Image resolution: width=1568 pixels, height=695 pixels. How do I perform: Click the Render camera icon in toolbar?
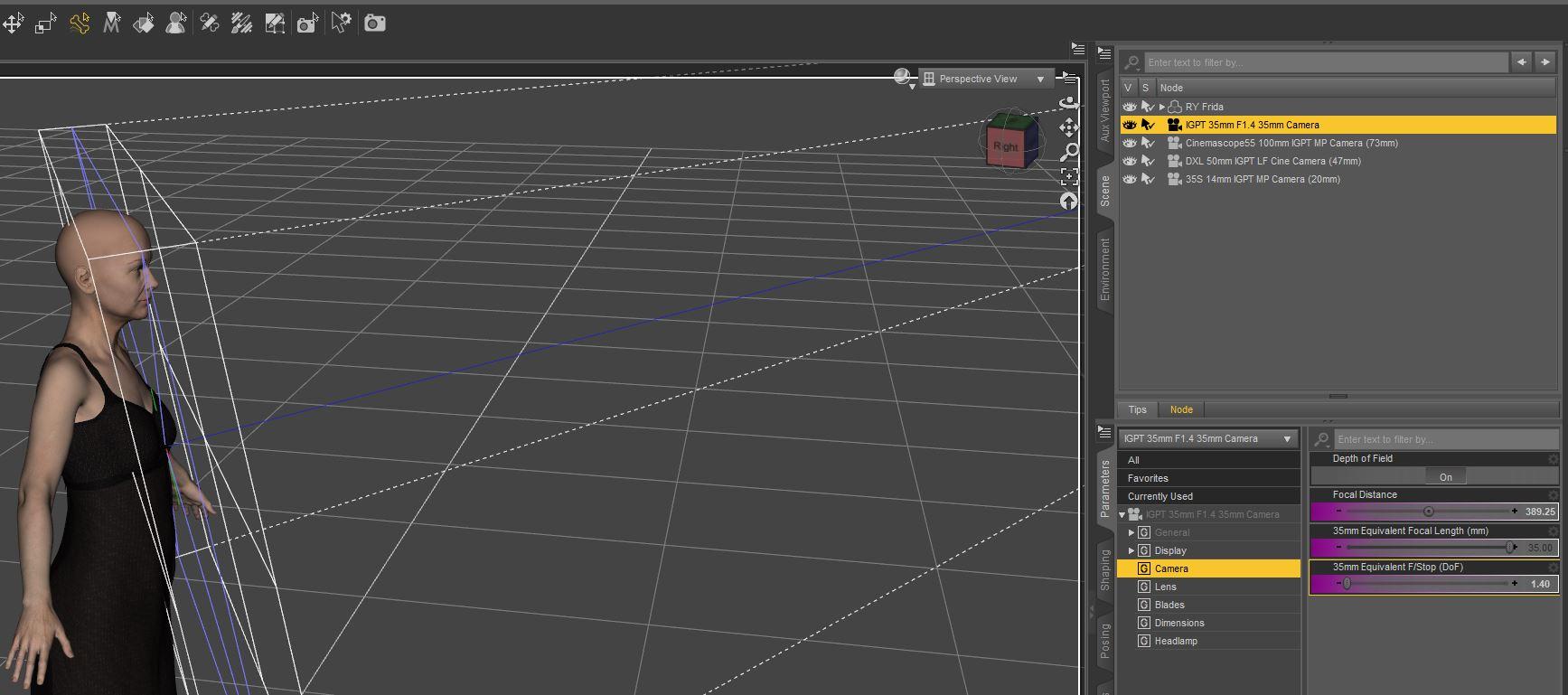(x=375, y=23)
